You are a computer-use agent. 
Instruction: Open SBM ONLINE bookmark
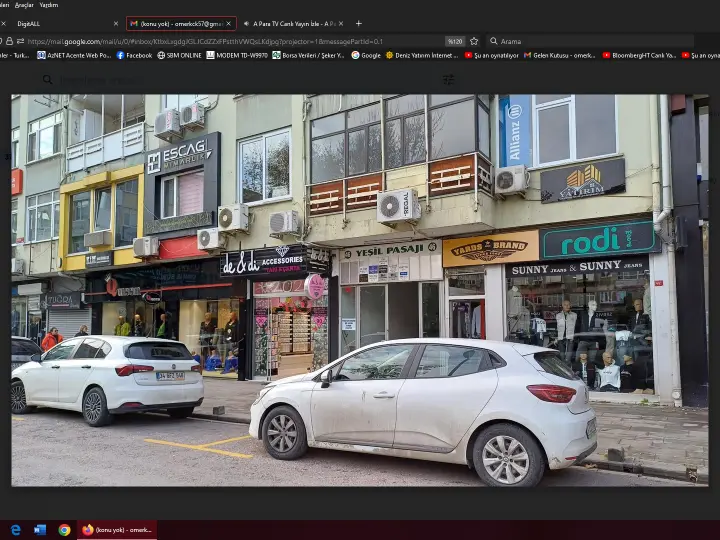(179, 55)
